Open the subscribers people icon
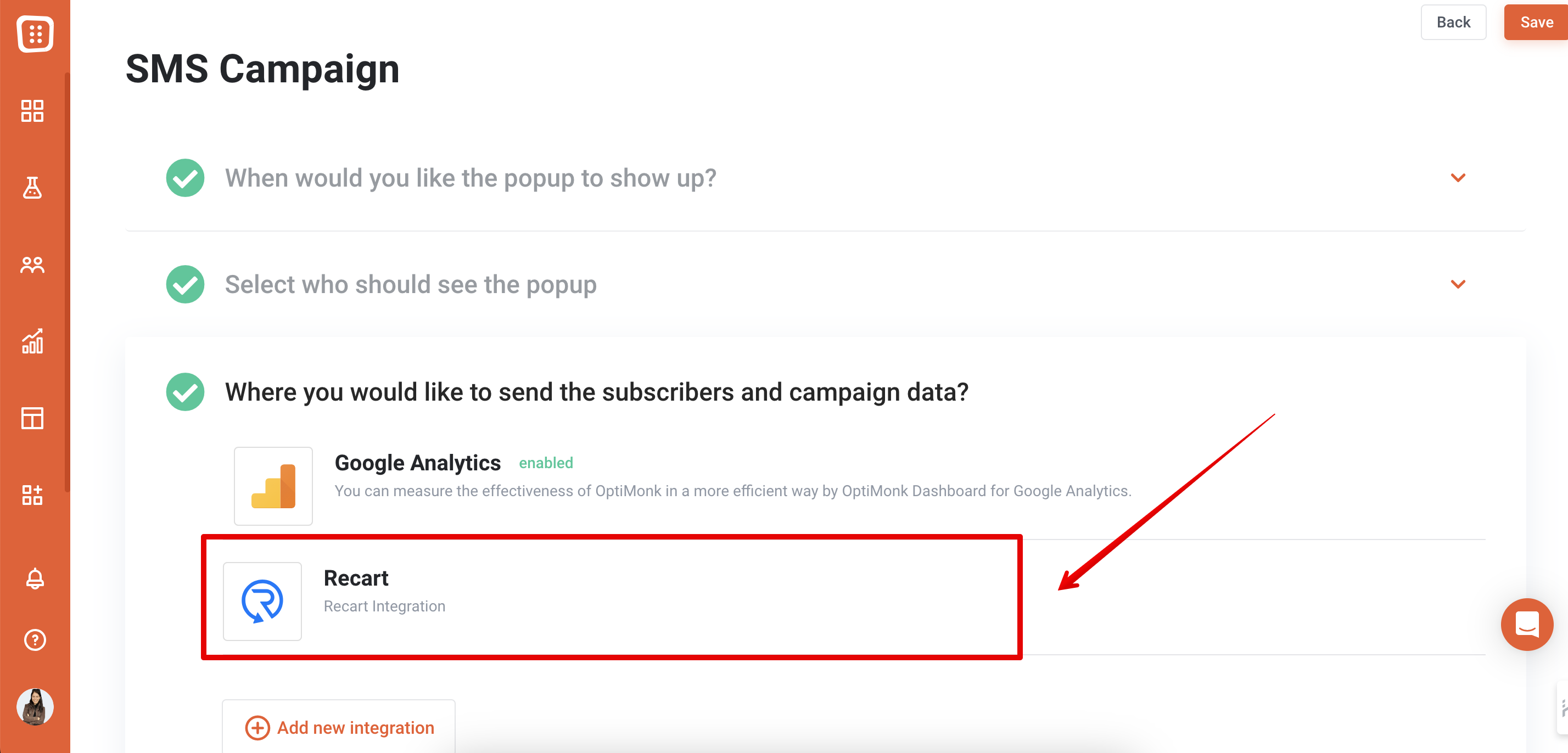The width and height of the screenshot is (1568, 753). (32, 265)
